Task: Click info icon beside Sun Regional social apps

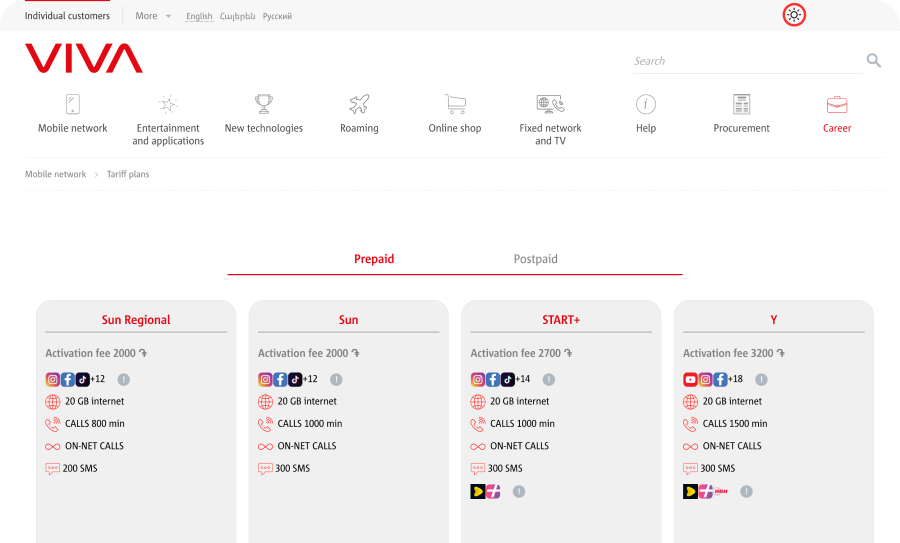Action: (123, 379)
